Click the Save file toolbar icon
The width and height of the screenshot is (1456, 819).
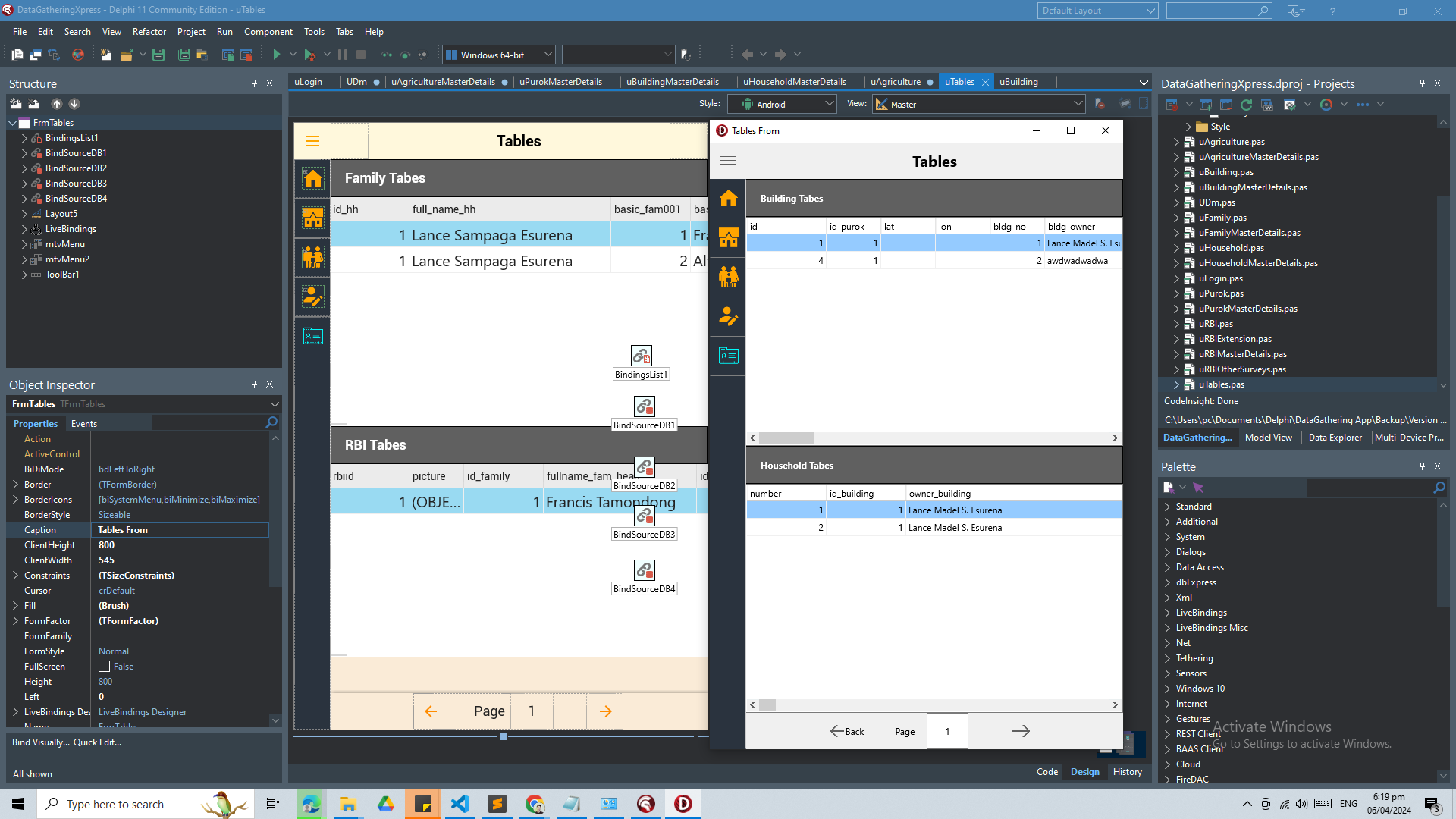click(158, 55)
